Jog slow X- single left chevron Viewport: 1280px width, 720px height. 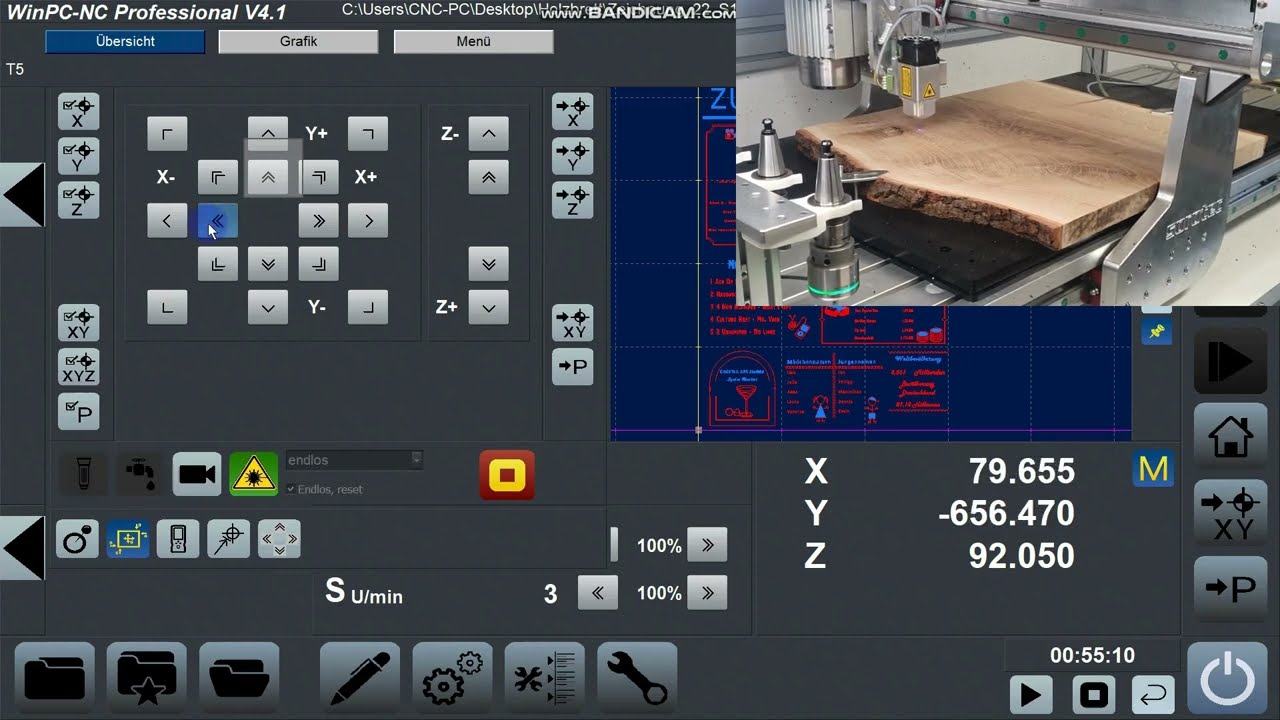click(167, 220)
